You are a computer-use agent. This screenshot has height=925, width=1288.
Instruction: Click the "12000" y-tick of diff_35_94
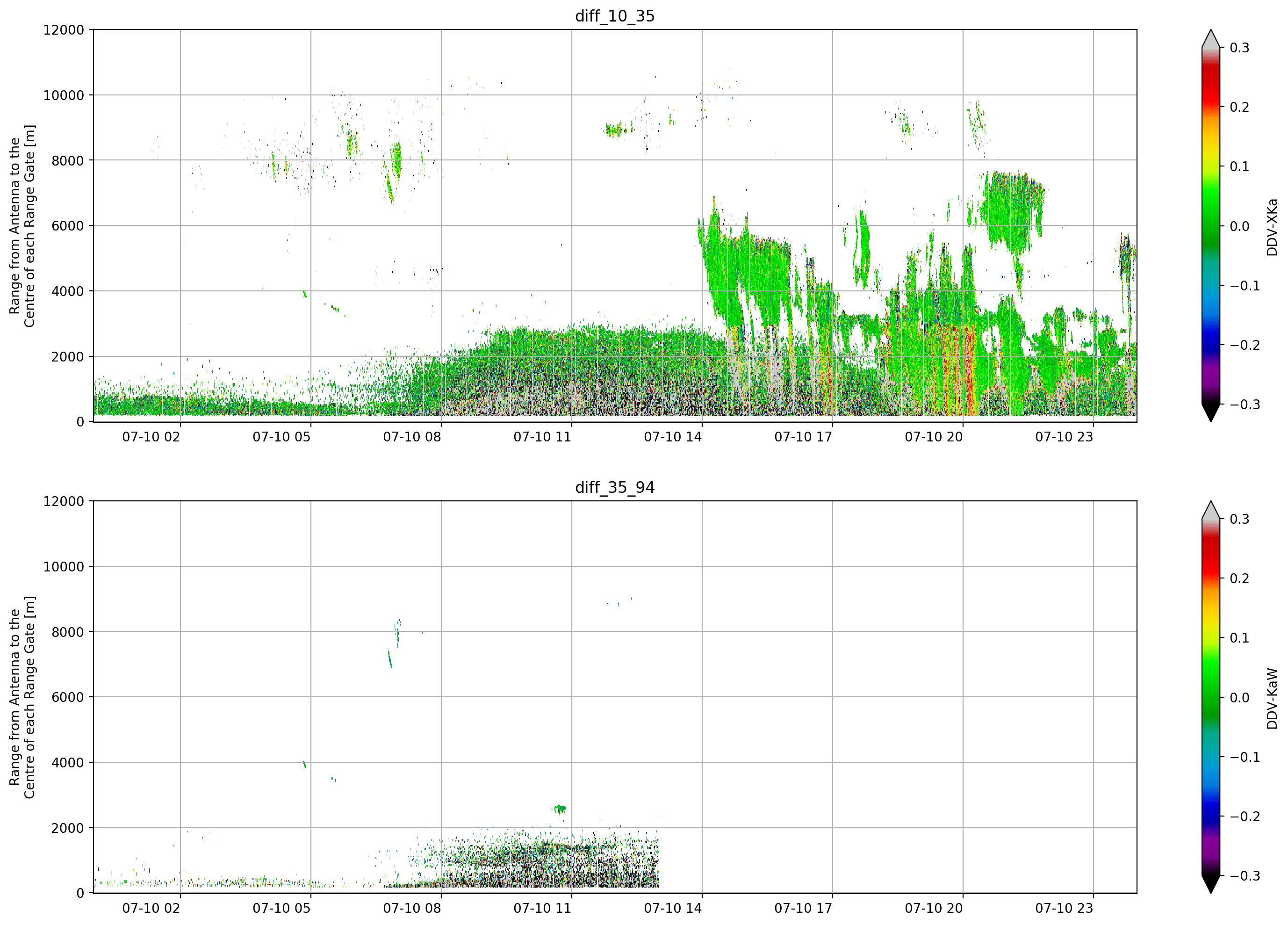point(64,502)
